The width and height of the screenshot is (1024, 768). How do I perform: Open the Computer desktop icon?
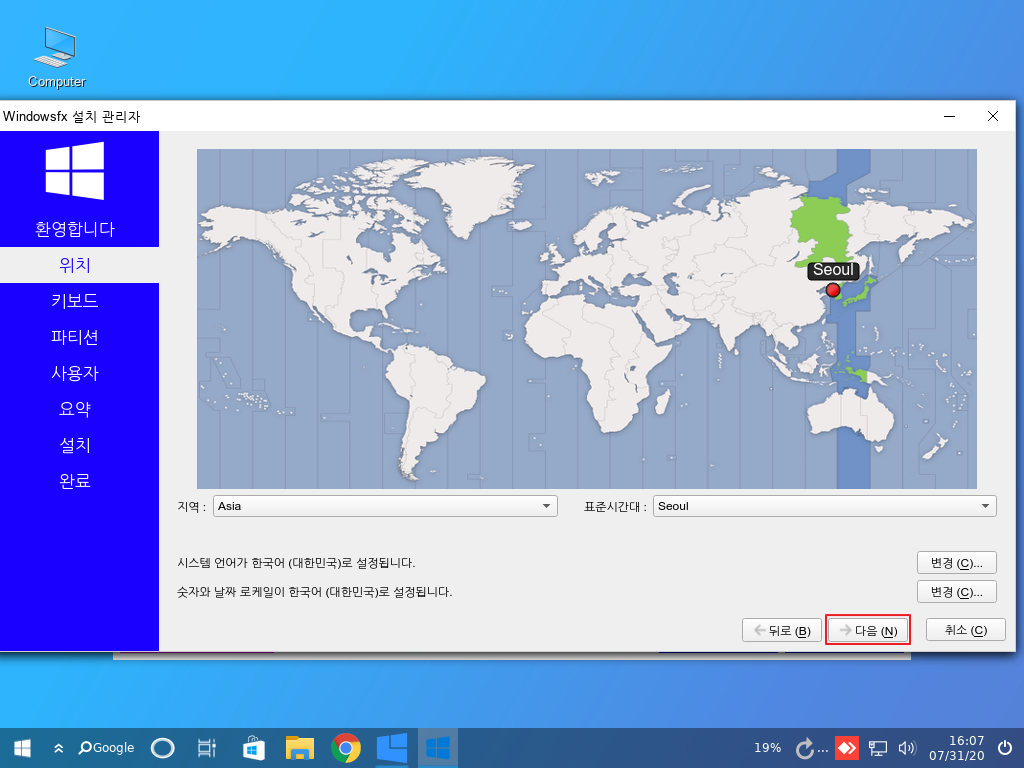(x=57, y=57)
